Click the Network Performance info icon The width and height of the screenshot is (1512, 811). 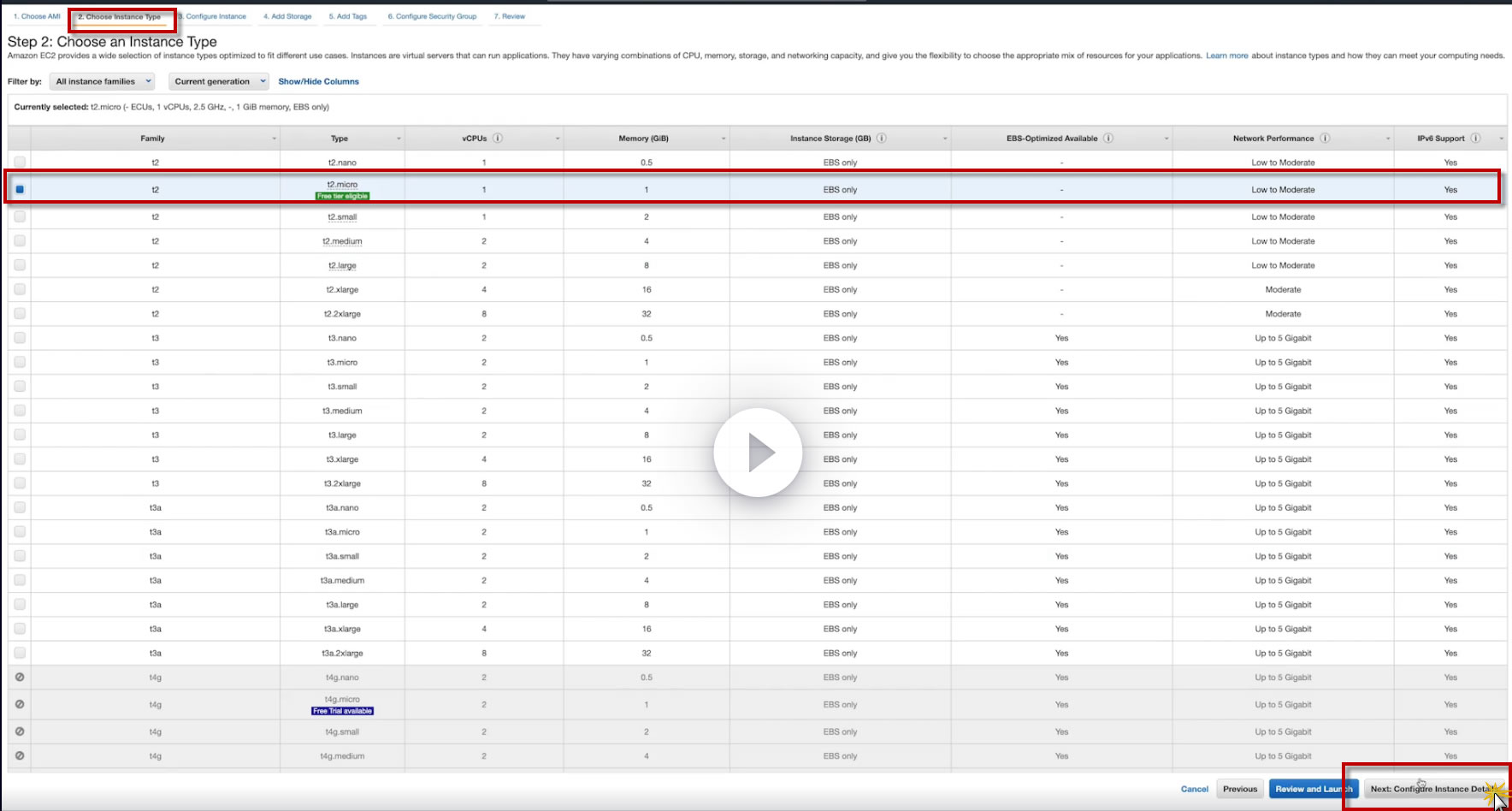pyautogui.click(x=1325, y=138)
